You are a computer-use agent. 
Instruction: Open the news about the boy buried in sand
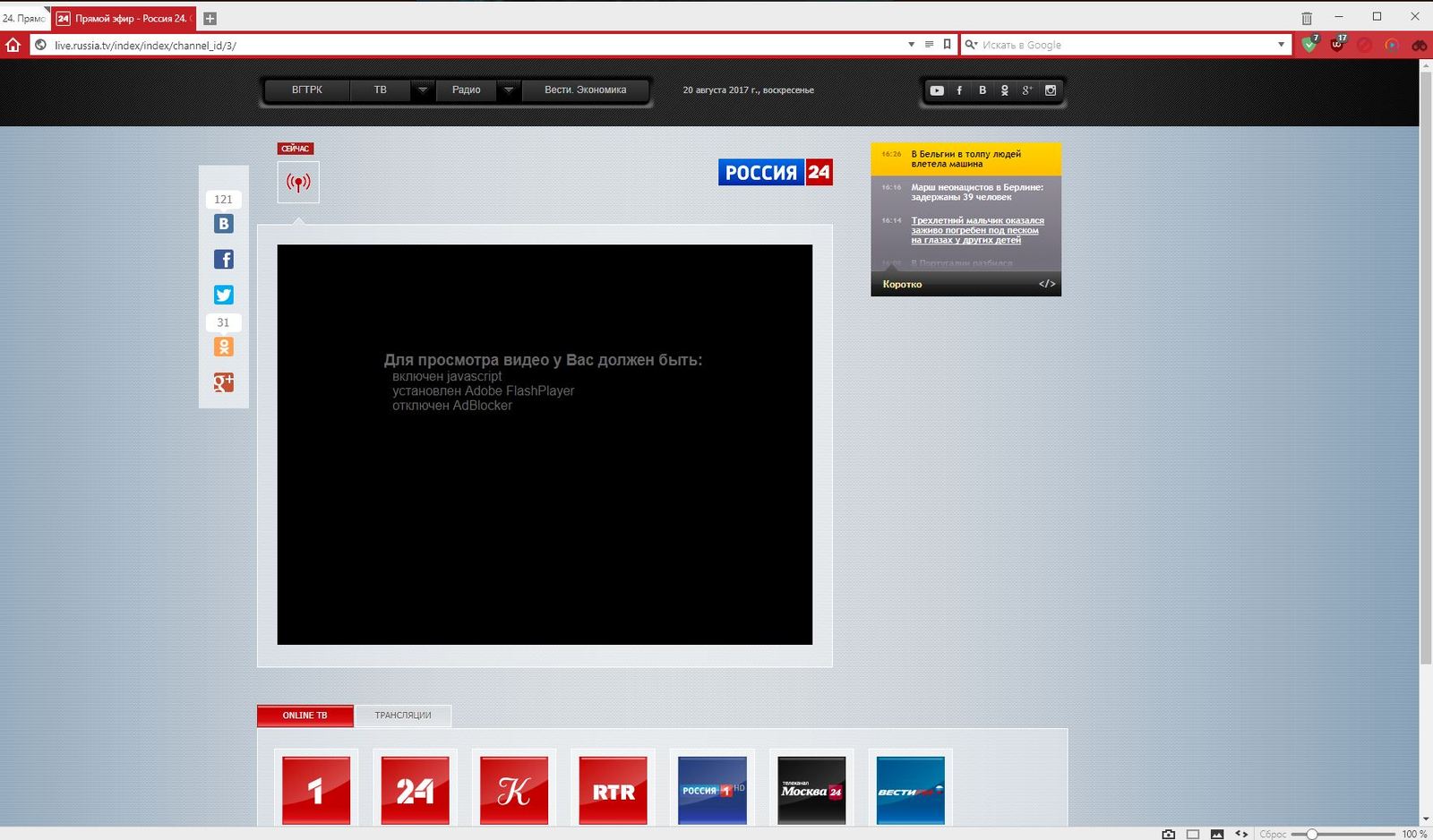[x=977, y=230]
